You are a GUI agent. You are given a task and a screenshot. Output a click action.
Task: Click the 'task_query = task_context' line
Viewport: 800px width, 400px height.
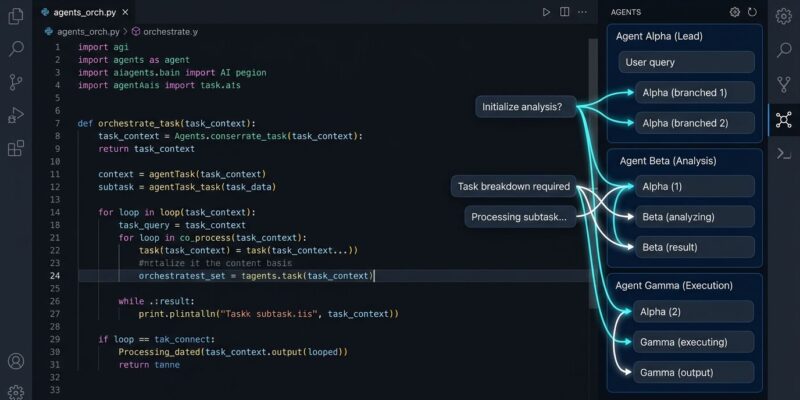click(x=182, y=225)
